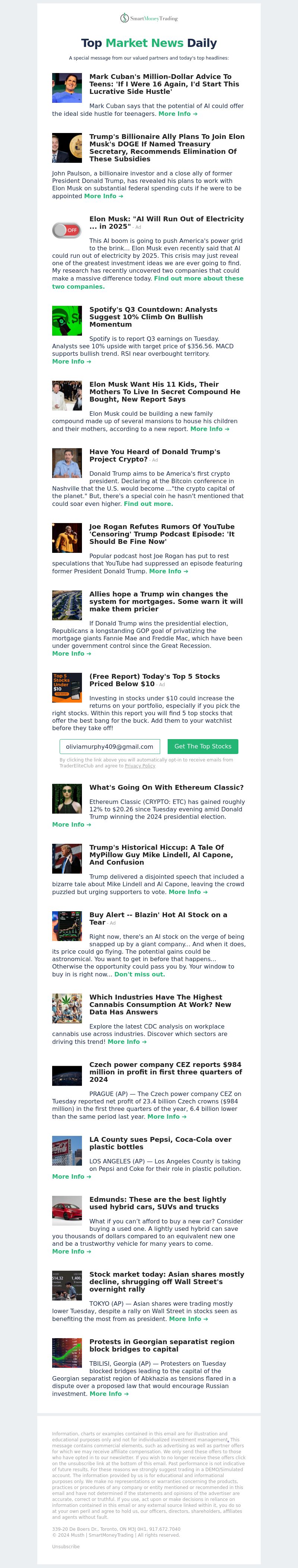Open the Top 5 Stocks Under $10 image
The height and width of the screenshot is (1568, 298).
[x=67, y=688]
